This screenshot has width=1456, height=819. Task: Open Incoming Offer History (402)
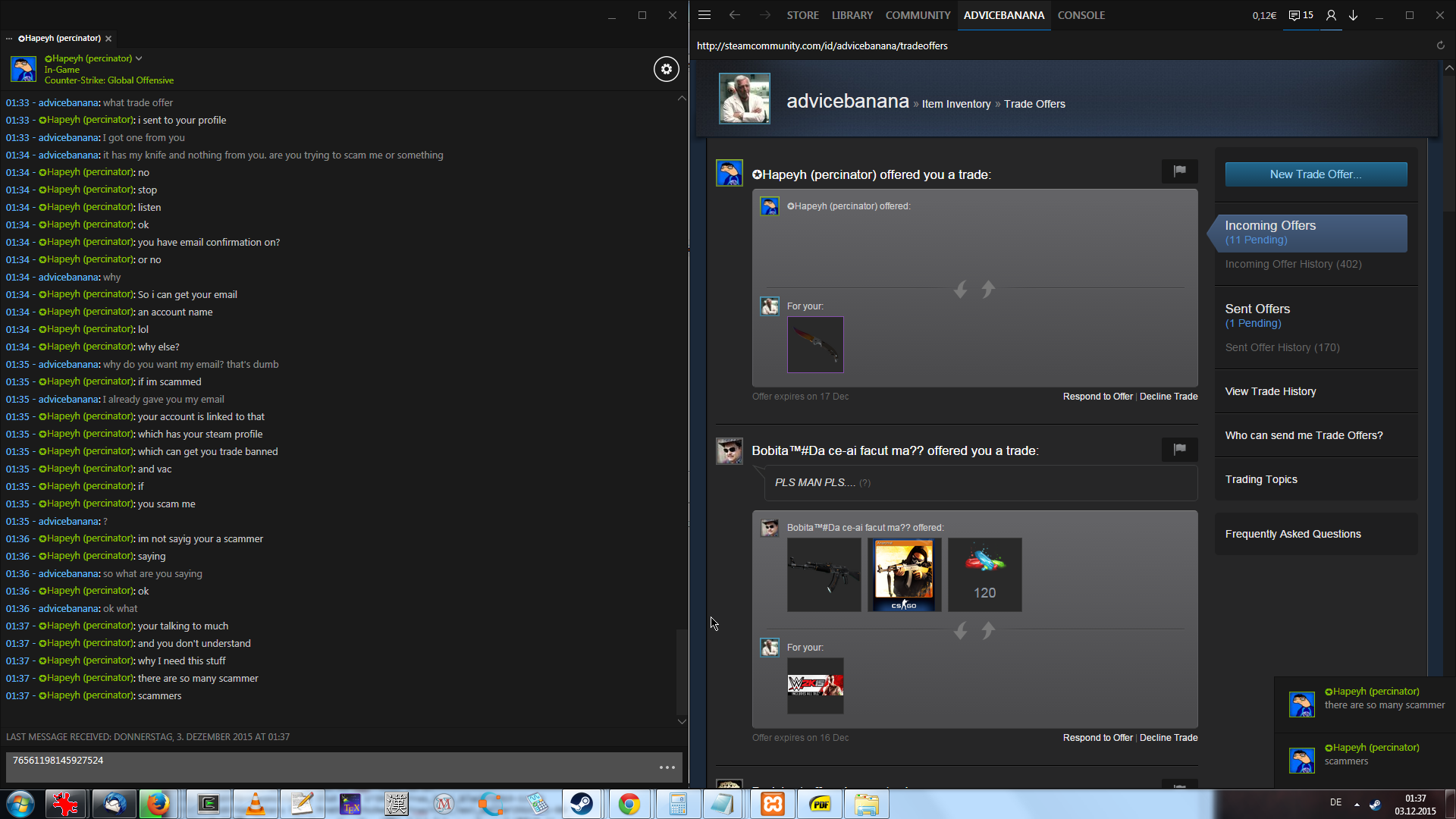click(x=1293, y=264)
